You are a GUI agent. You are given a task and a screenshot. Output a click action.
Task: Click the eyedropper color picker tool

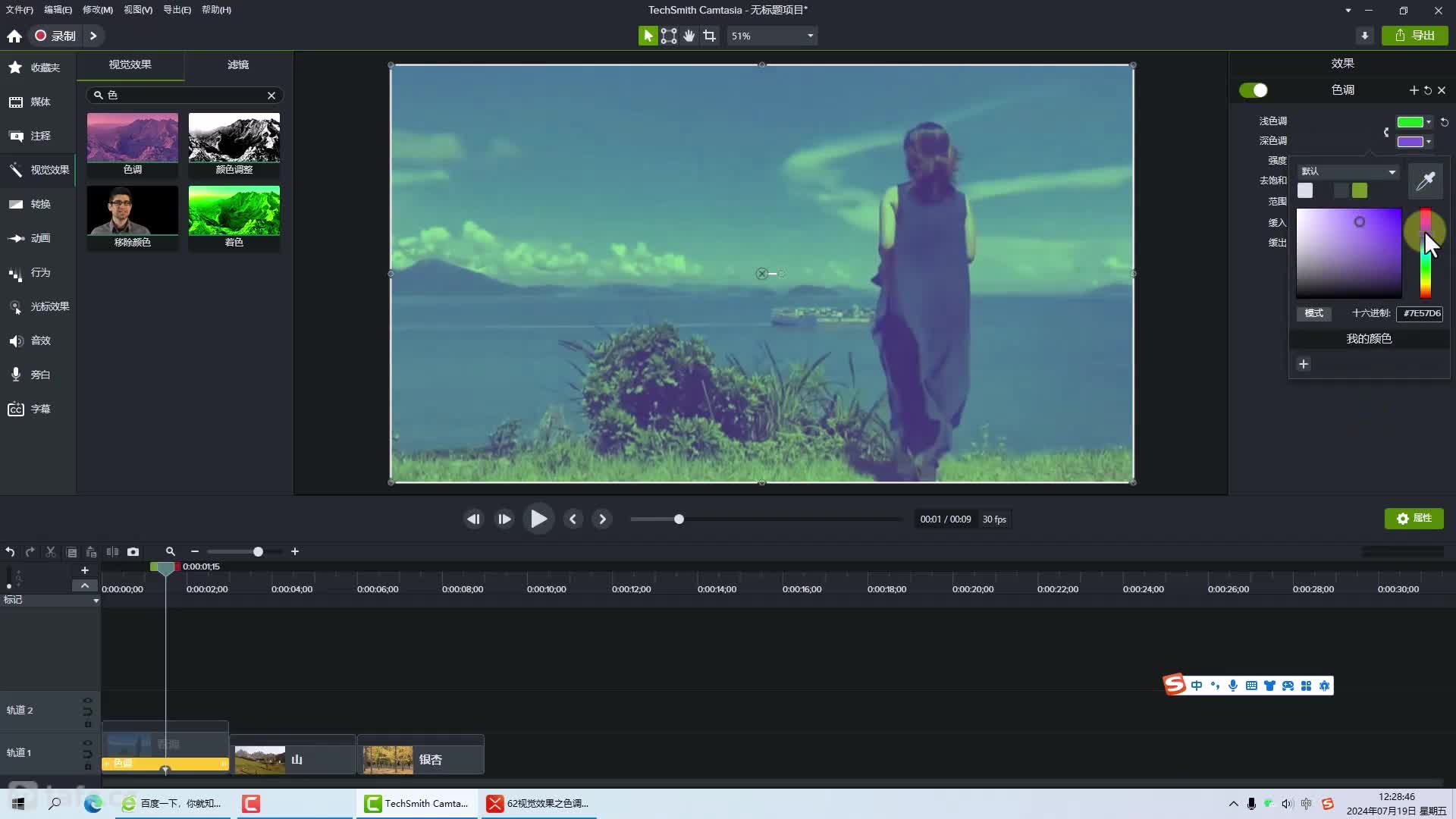pyautogui.click(x=1426, y=180)
